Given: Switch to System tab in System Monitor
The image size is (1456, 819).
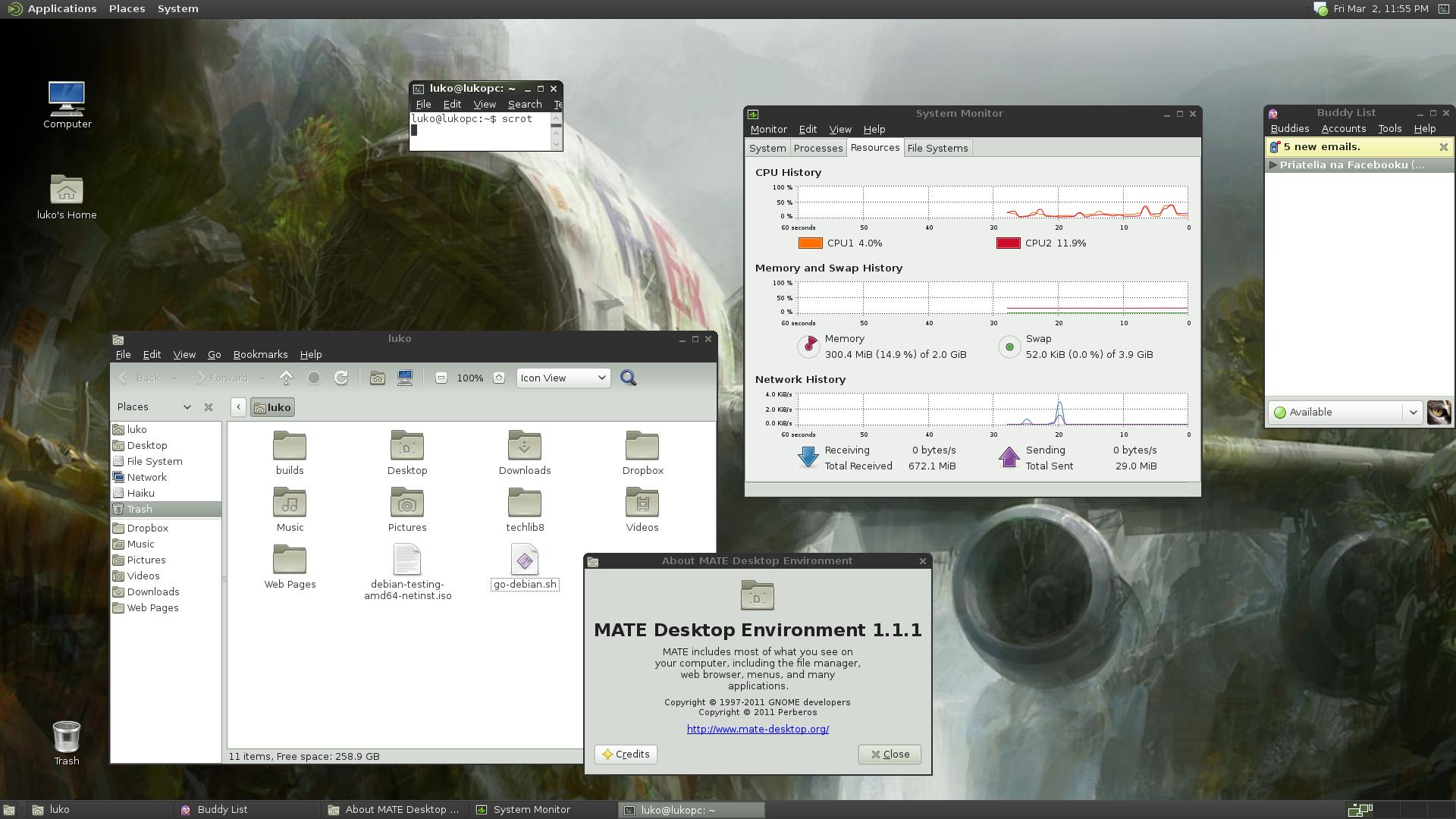Looking at the screenshot, I should click(767, 149).
